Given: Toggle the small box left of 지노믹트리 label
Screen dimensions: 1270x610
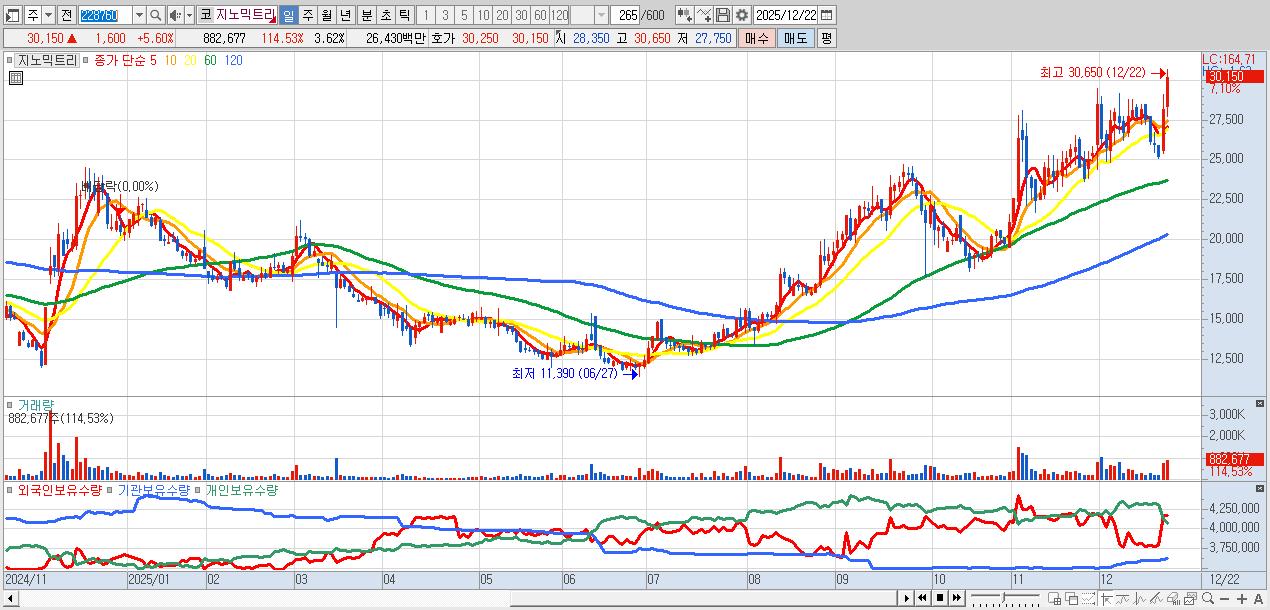Looking at the screenshot, I should pos(10,61).
